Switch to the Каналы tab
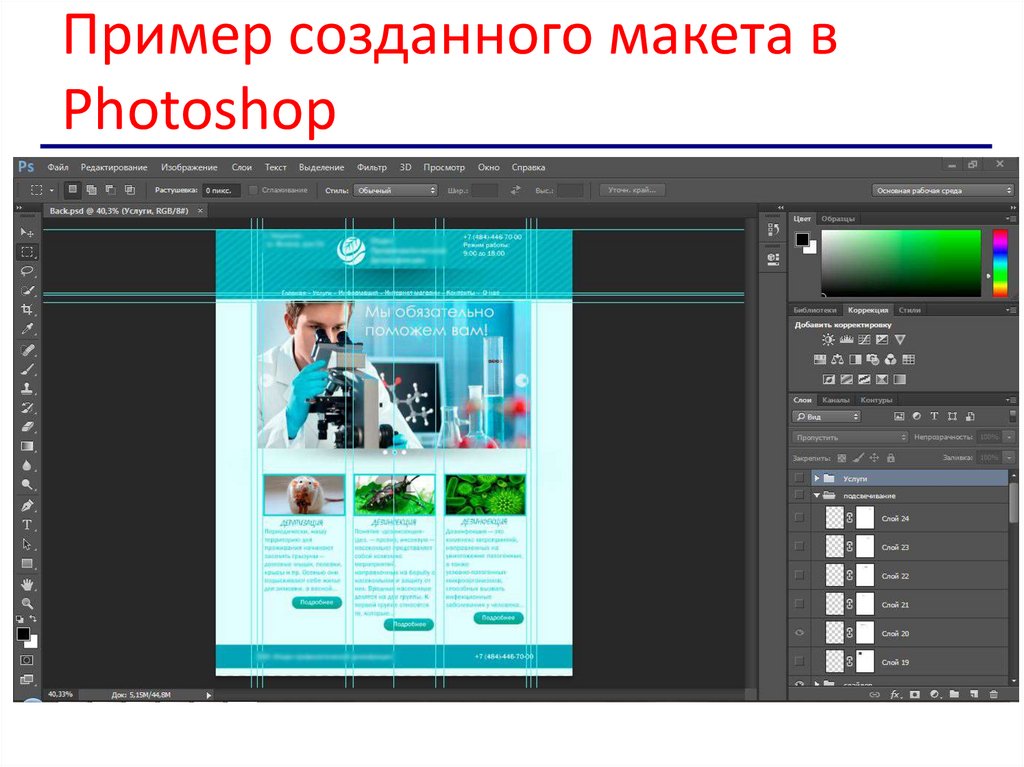Screen dimensions: 1024x767 (836, 400)
